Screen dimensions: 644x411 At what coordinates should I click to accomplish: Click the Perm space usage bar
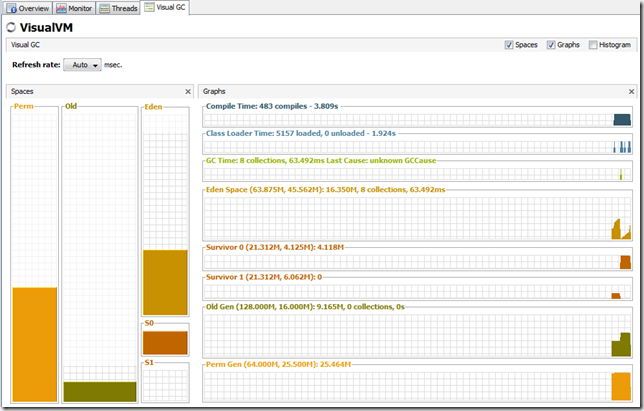(34, 344)
